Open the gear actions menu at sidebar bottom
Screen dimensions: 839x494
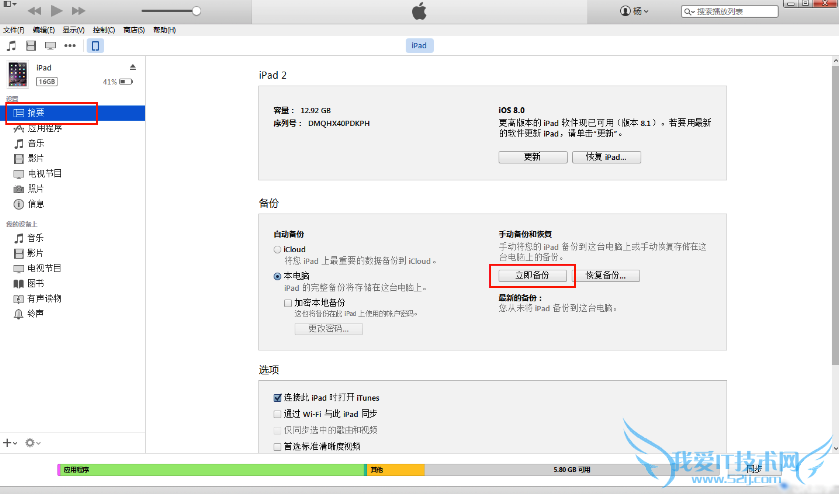click(33, 443)
